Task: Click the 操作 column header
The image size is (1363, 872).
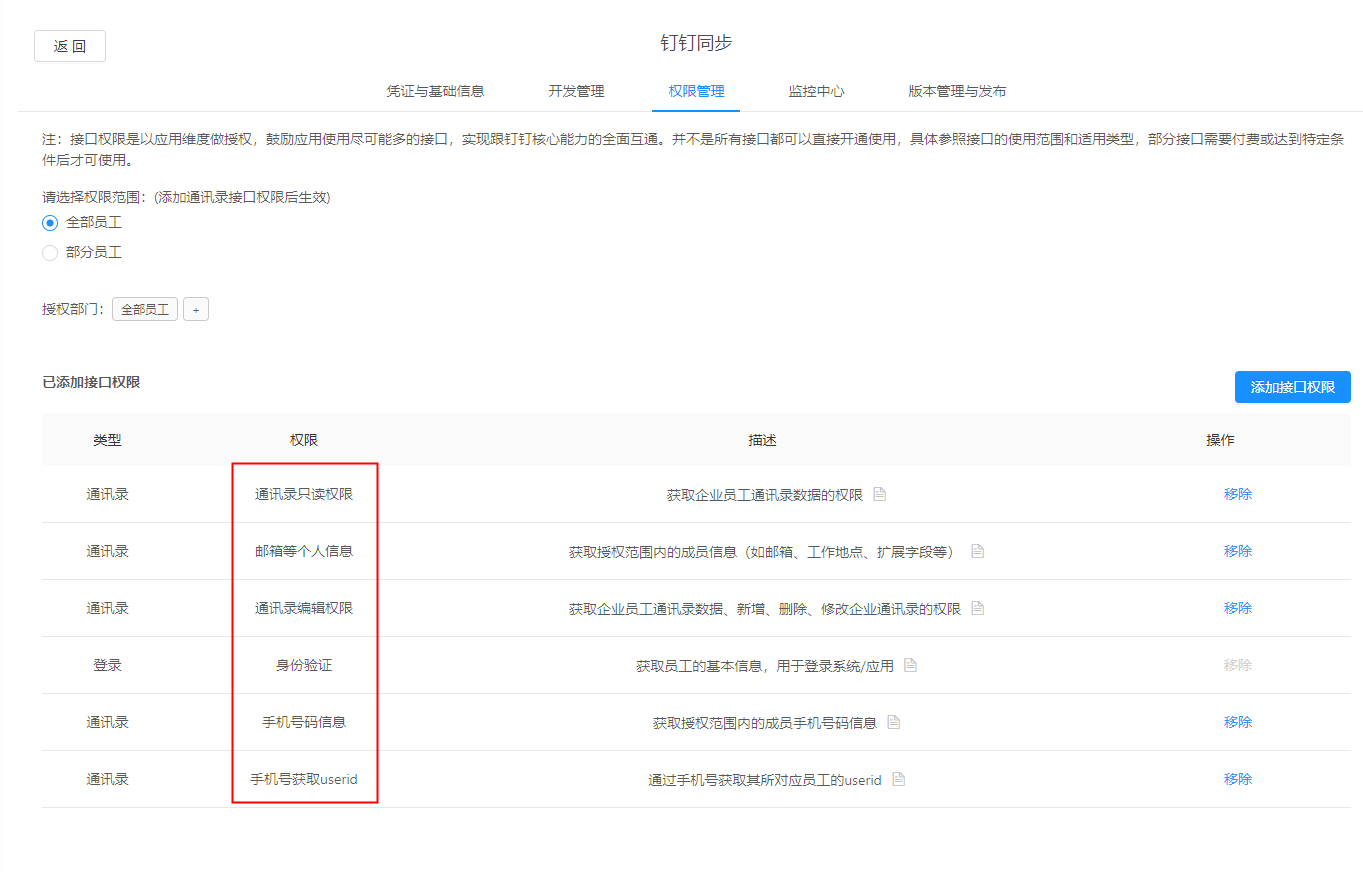Action: click(x=1220, y=440)
